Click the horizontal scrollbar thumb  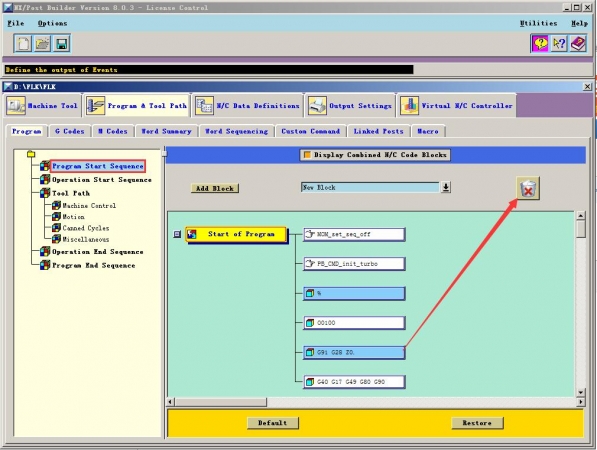point(221,402)
